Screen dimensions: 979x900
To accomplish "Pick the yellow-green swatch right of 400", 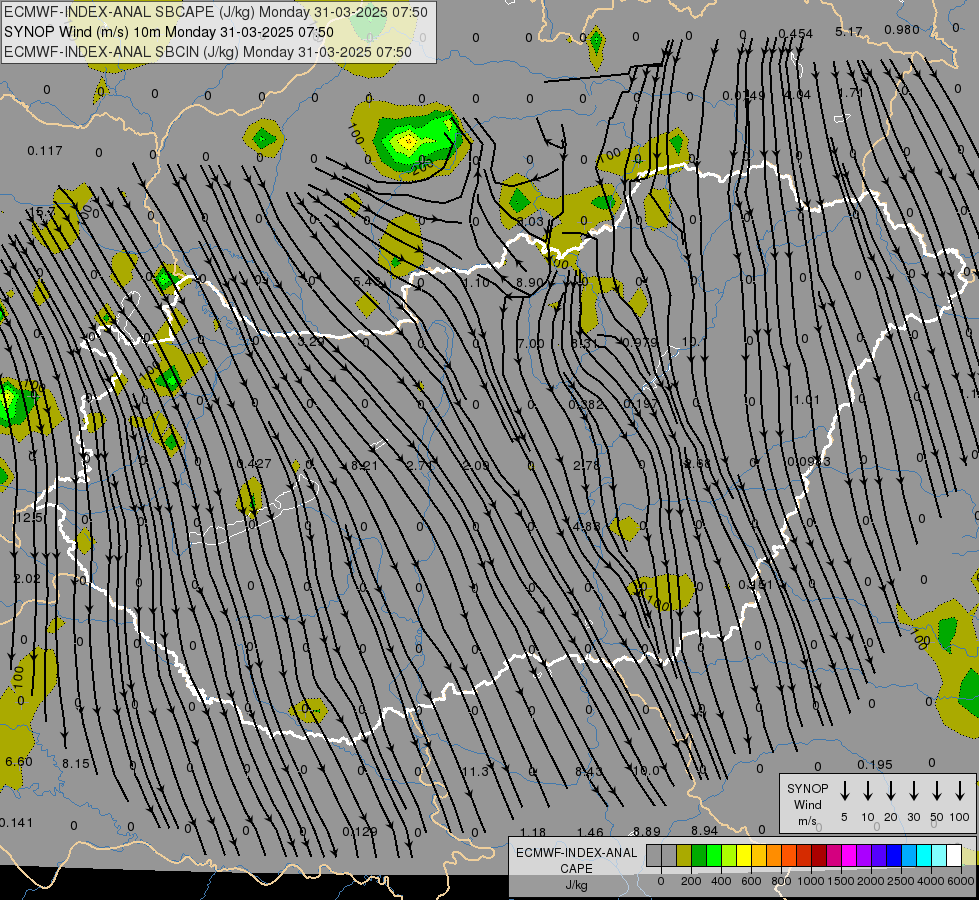I will click(x=729, y=855).
